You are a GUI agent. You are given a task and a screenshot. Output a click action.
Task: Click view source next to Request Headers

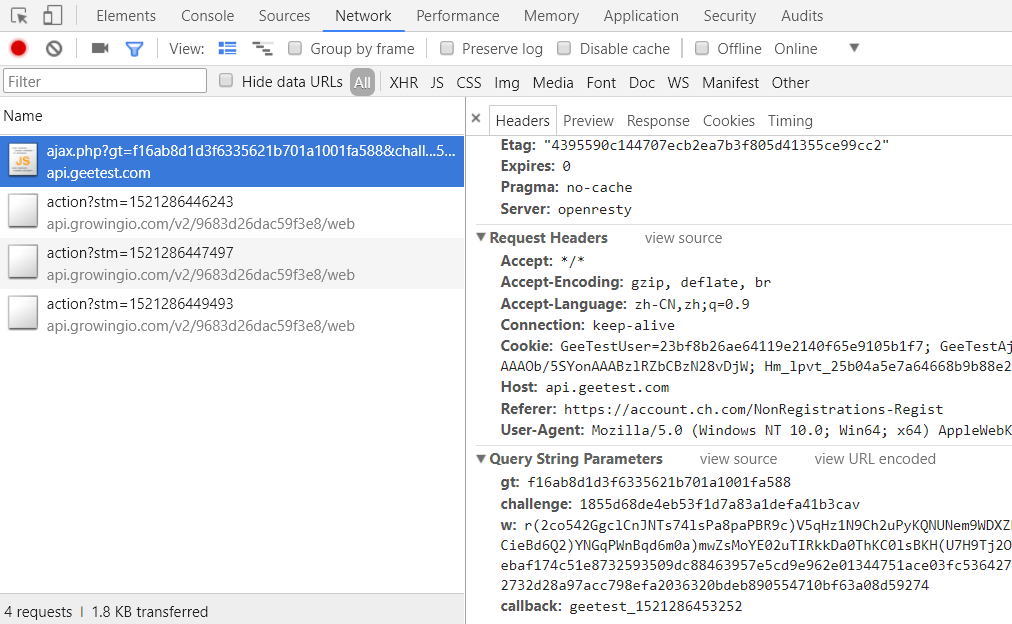pyautogui.click(x=683, y=238)
